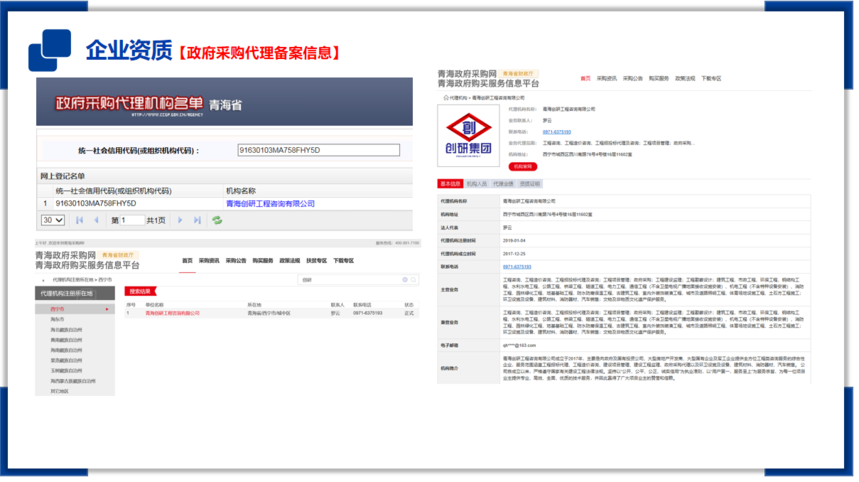Click the 政府采购代理机构名单 banner title
This screenshot has height=482, width=859.
[129, 102]
